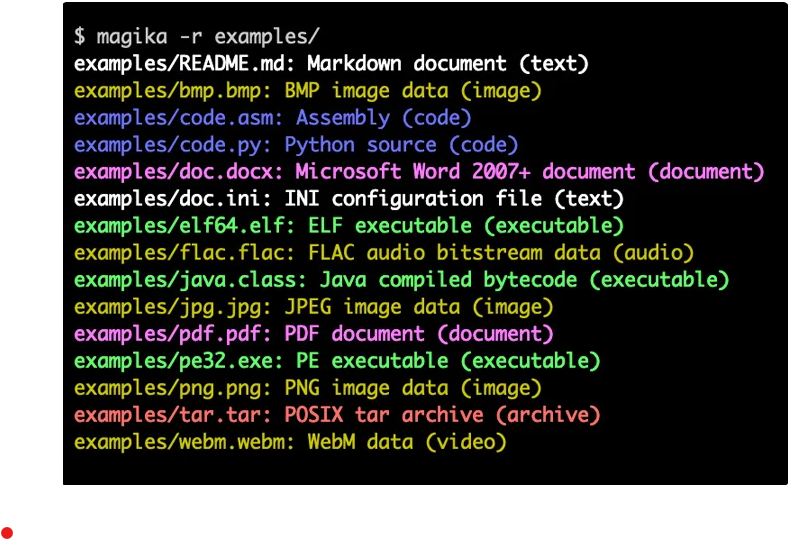Click the word (archive) in red text

point(548,415)
